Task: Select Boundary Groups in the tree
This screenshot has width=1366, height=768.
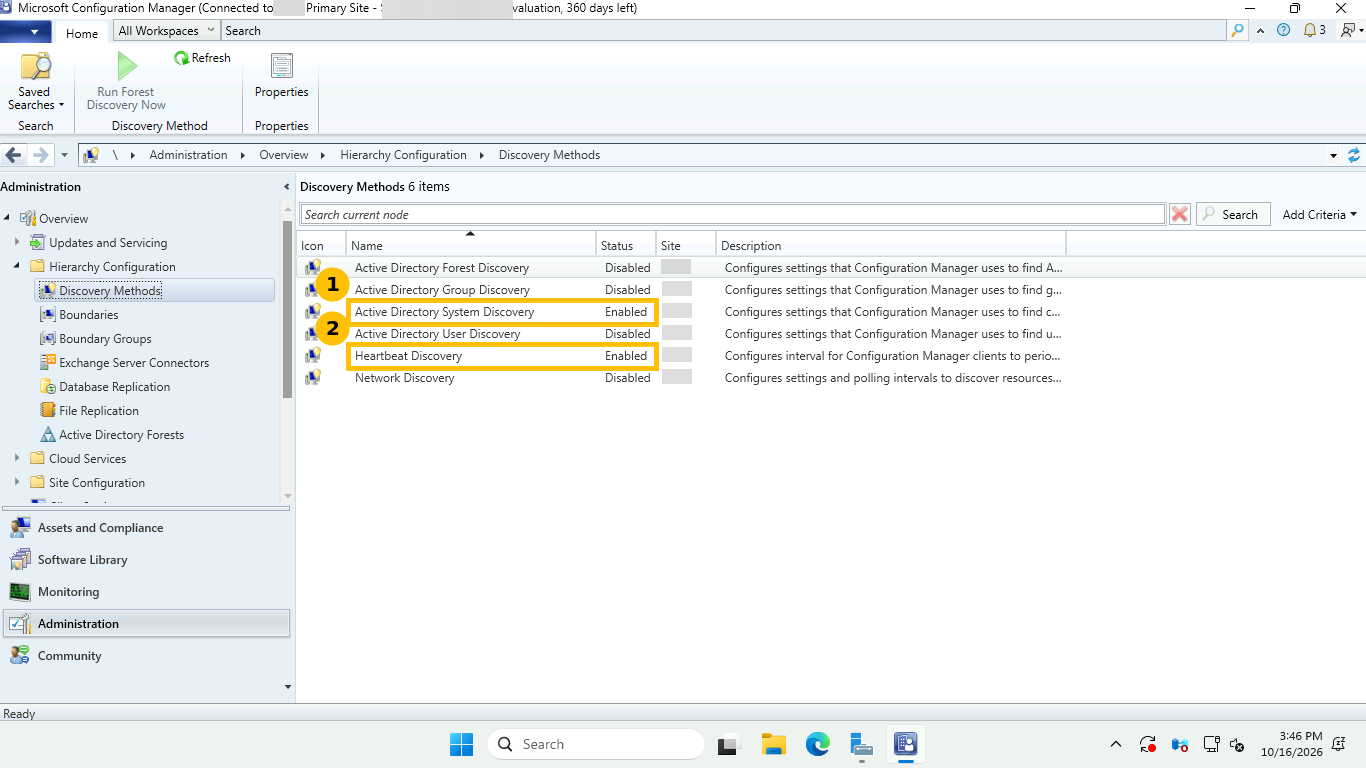Action: click(105, 339)
